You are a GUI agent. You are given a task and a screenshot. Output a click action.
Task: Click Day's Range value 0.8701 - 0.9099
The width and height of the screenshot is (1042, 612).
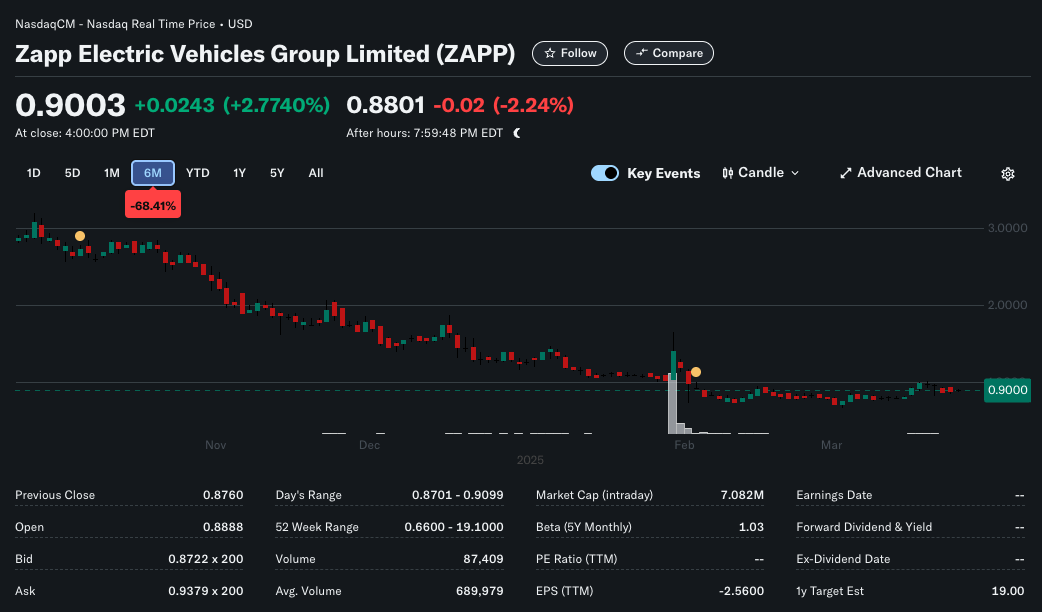click(457, 495)
